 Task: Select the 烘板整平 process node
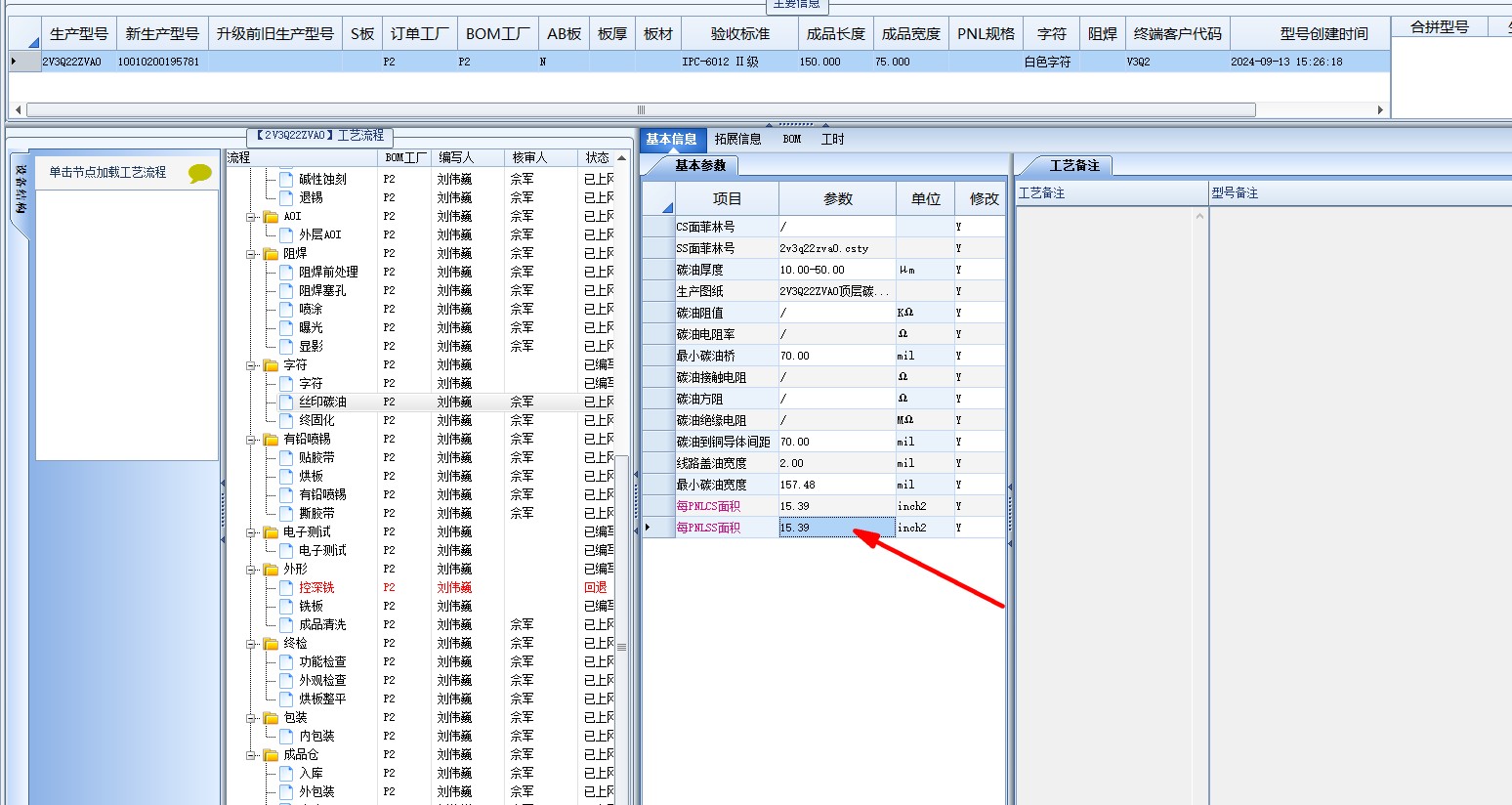322,699
